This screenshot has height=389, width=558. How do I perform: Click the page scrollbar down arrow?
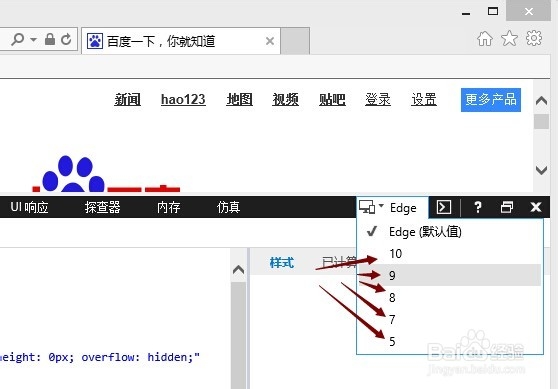click(541, 170)
